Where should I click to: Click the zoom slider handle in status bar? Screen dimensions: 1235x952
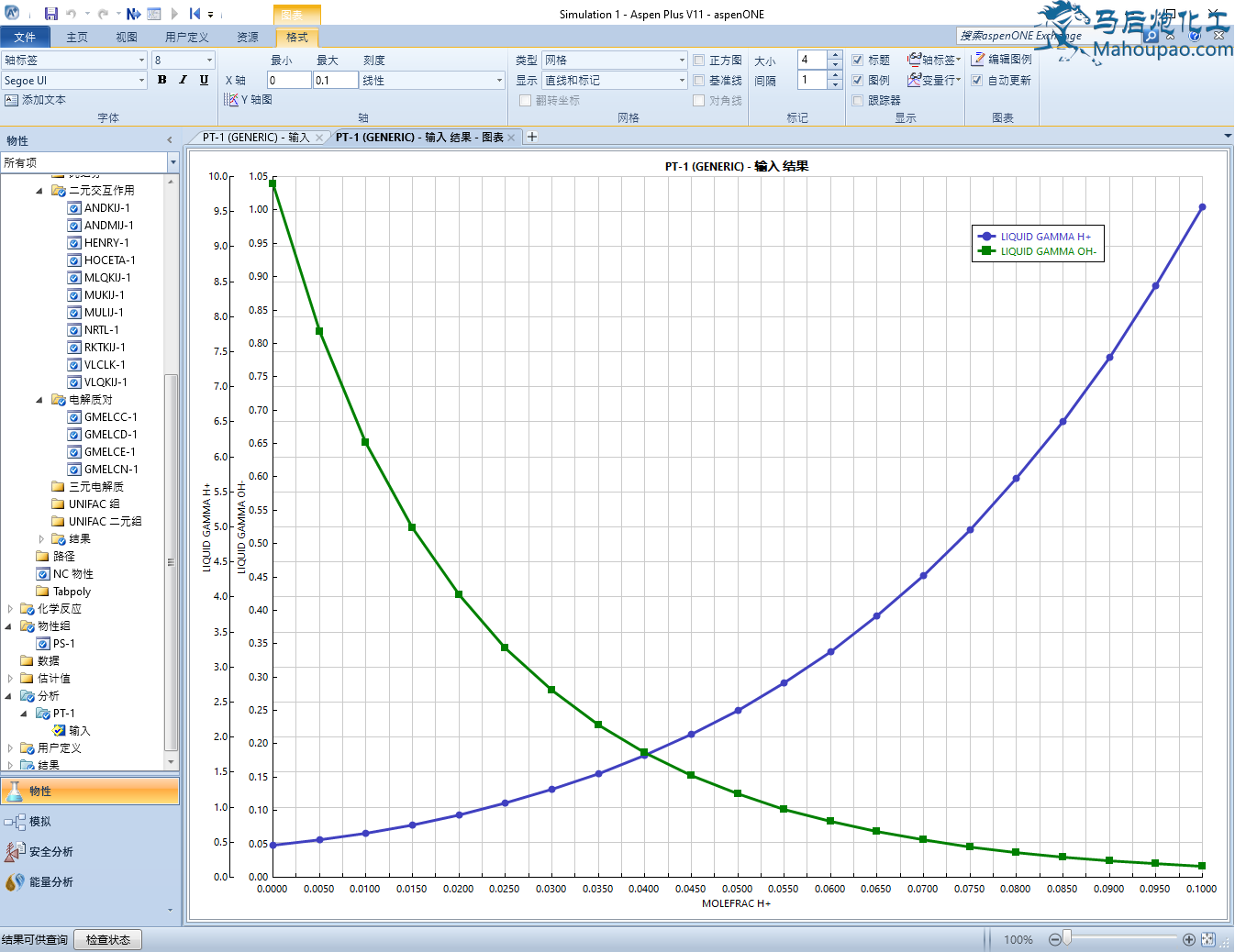tap(1067, 938)
